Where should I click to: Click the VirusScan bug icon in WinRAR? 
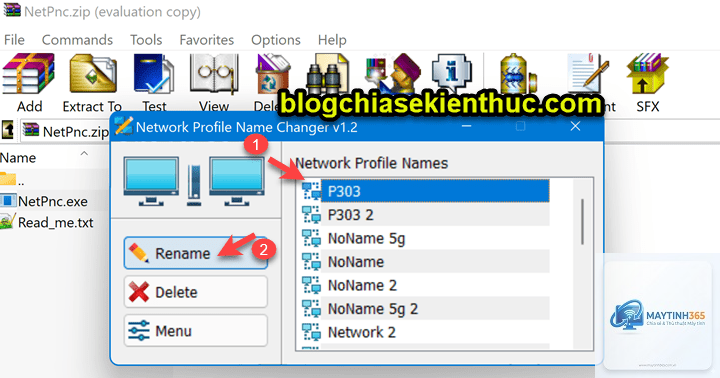[x=518, y=73]
